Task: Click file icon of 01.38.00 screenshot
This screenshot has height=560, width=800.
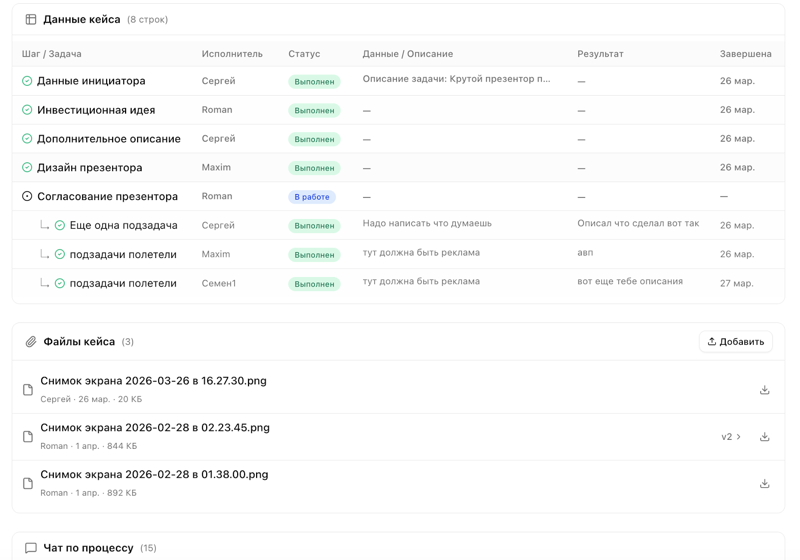Action: pyautogui.click(x=28, y=484)
